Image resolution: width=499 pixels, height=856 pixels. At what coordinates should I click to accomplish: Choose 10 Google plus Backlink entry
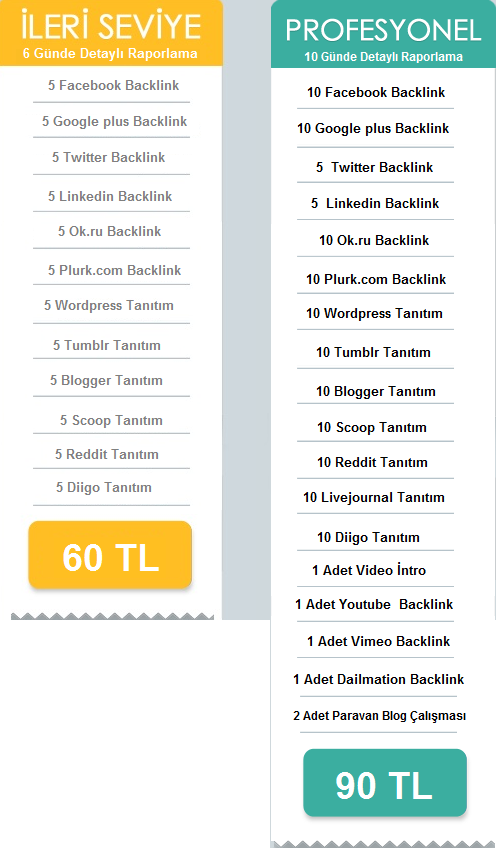[373, 128]
